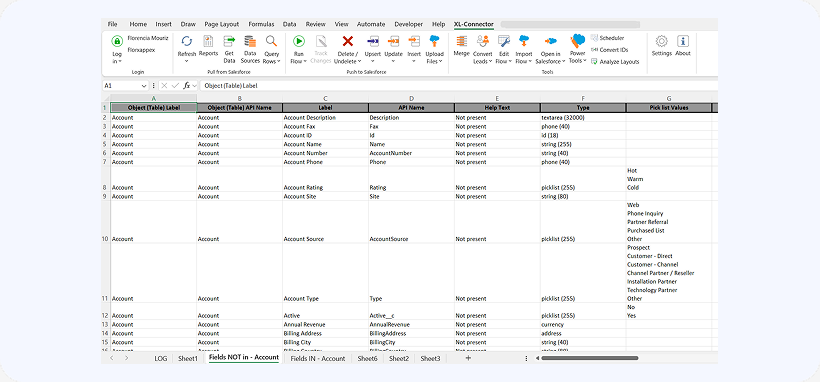Open XL-Connector Settings gear

coord(662,41)
